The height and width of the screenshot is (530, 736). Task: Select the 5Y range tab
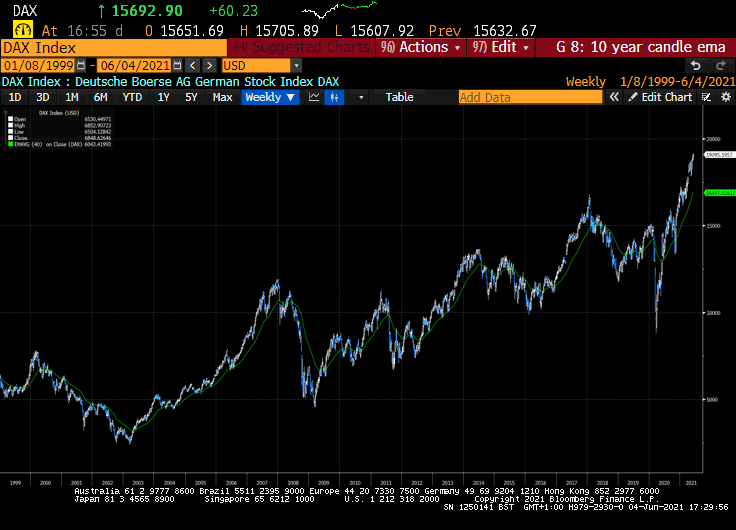point(191,97)
